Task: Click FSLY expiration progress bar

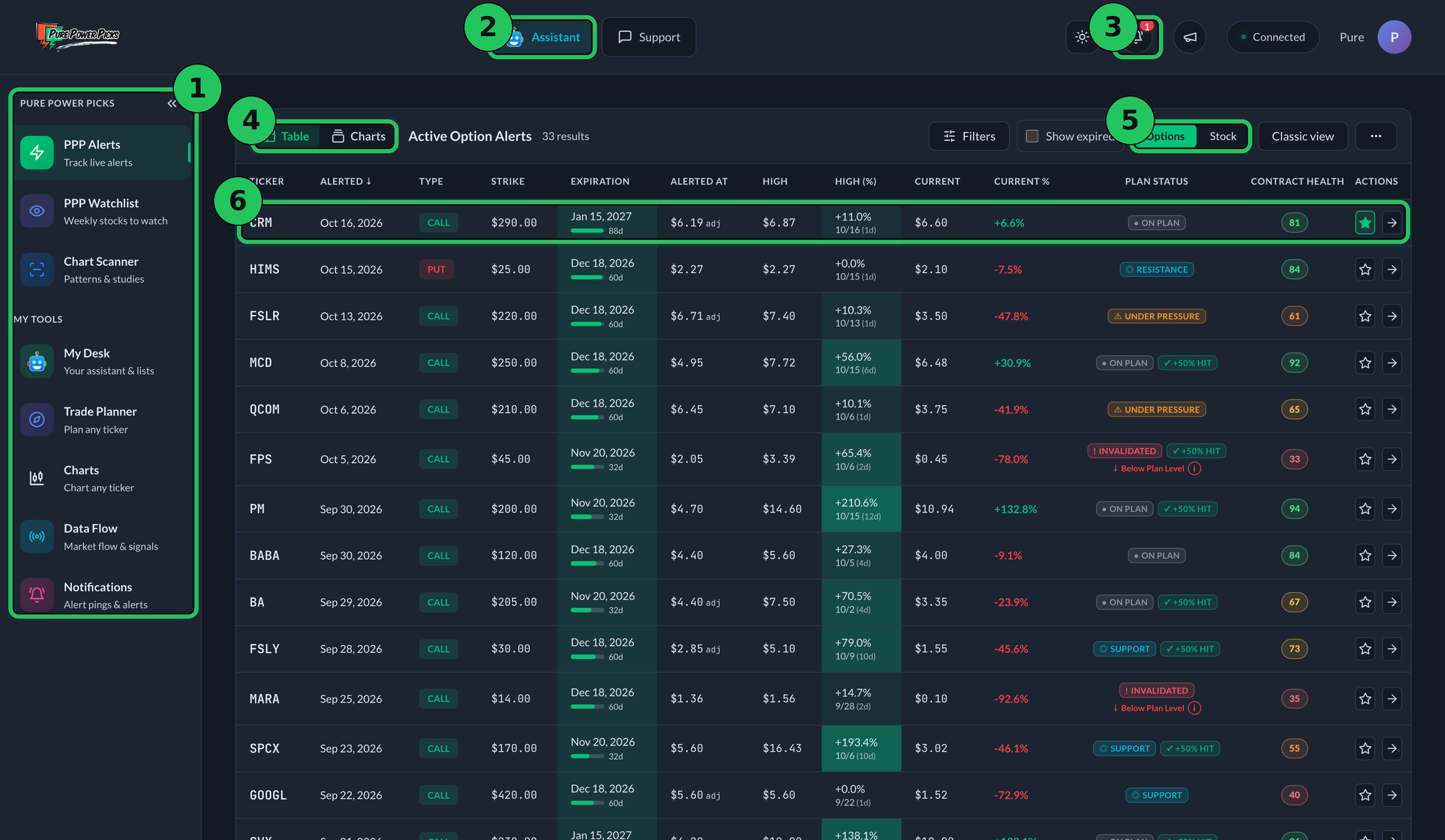Action: (x=587, y=657)
